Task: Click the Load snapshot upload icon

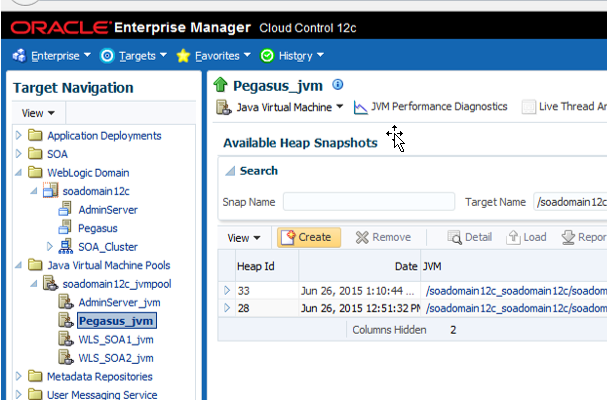Action: click(x=513, y=237)
